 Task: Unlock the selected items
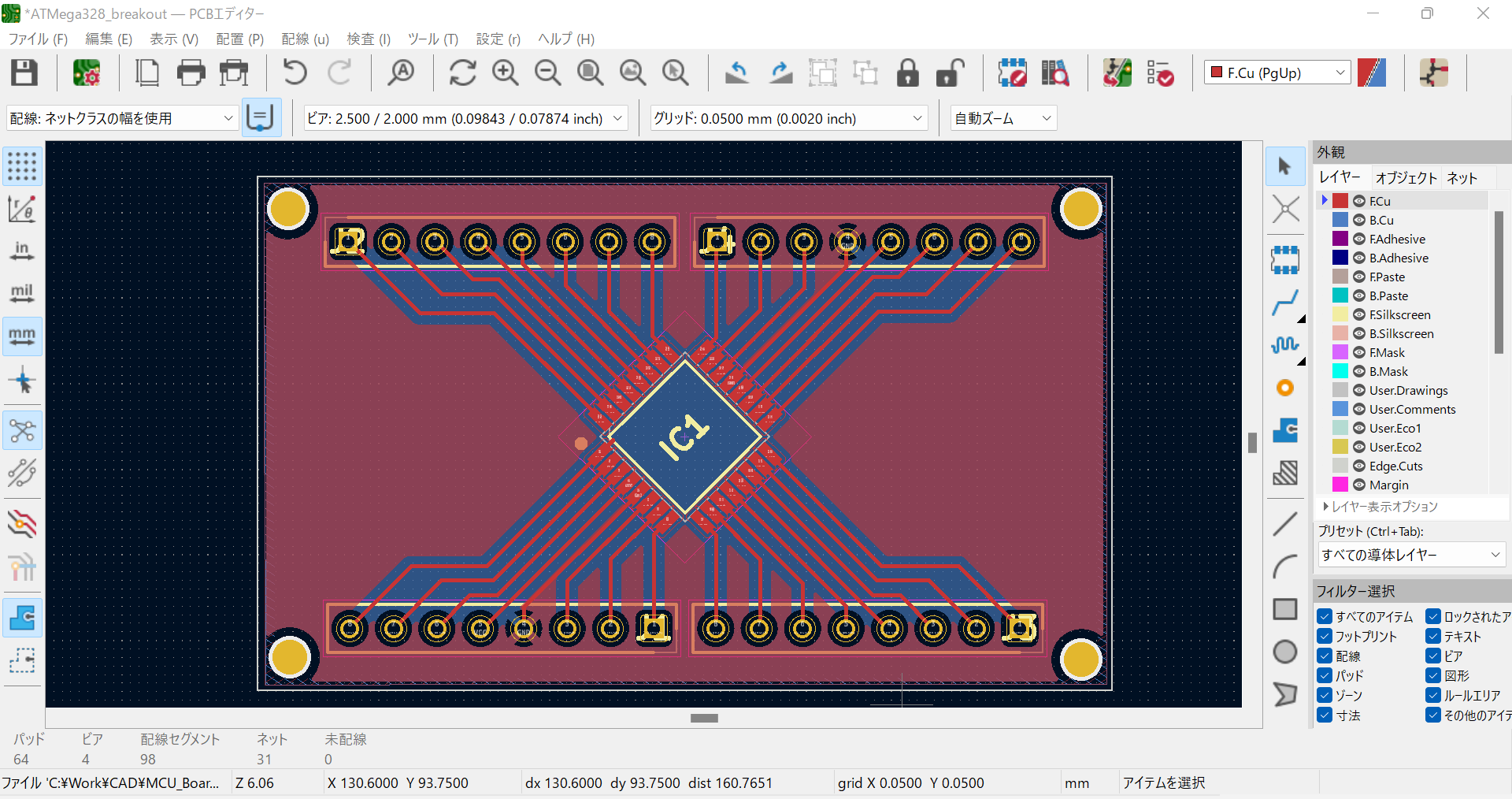(x=951, y=72)
